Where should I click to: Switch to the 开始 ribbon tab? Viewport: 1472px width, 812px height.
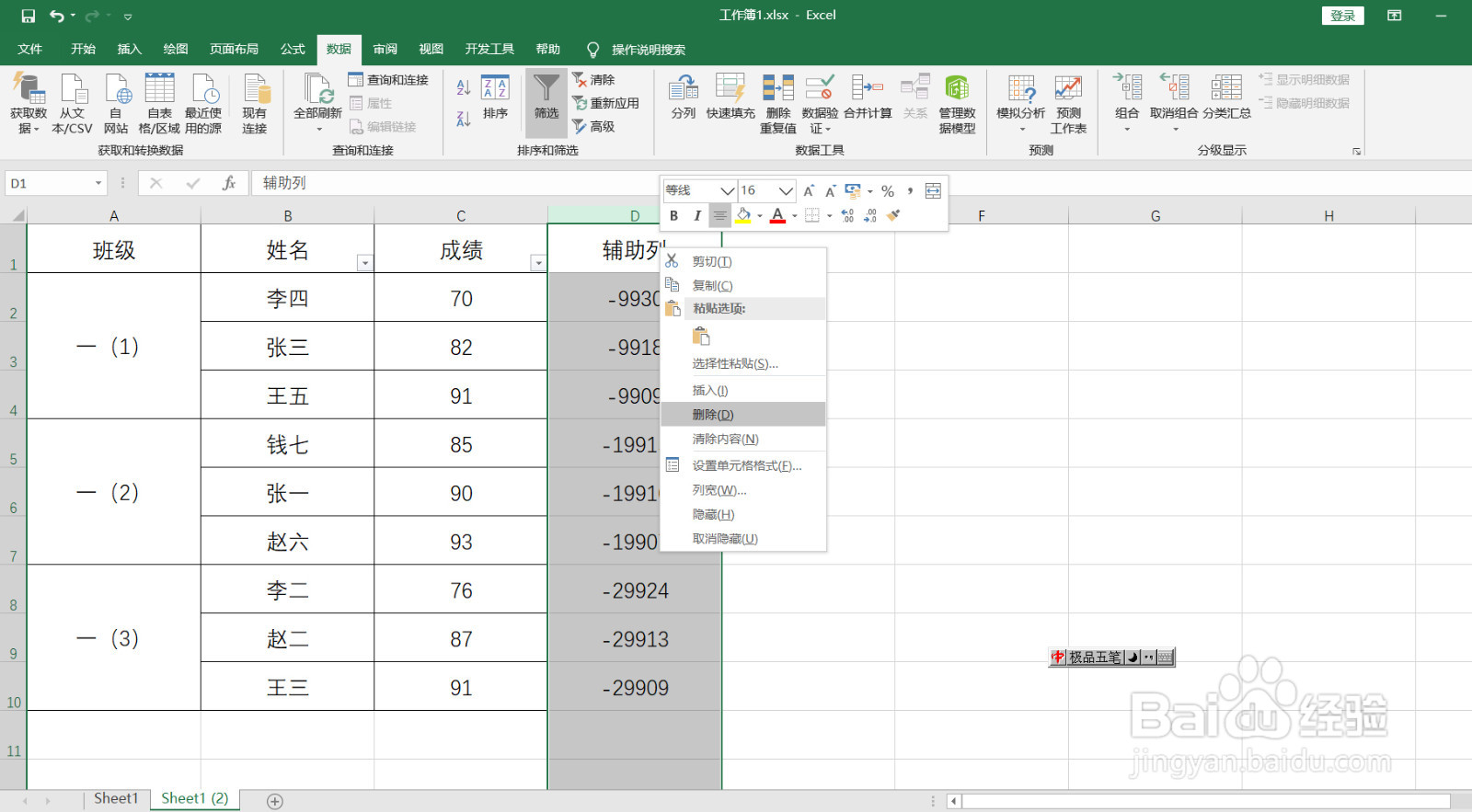(83, 49)
